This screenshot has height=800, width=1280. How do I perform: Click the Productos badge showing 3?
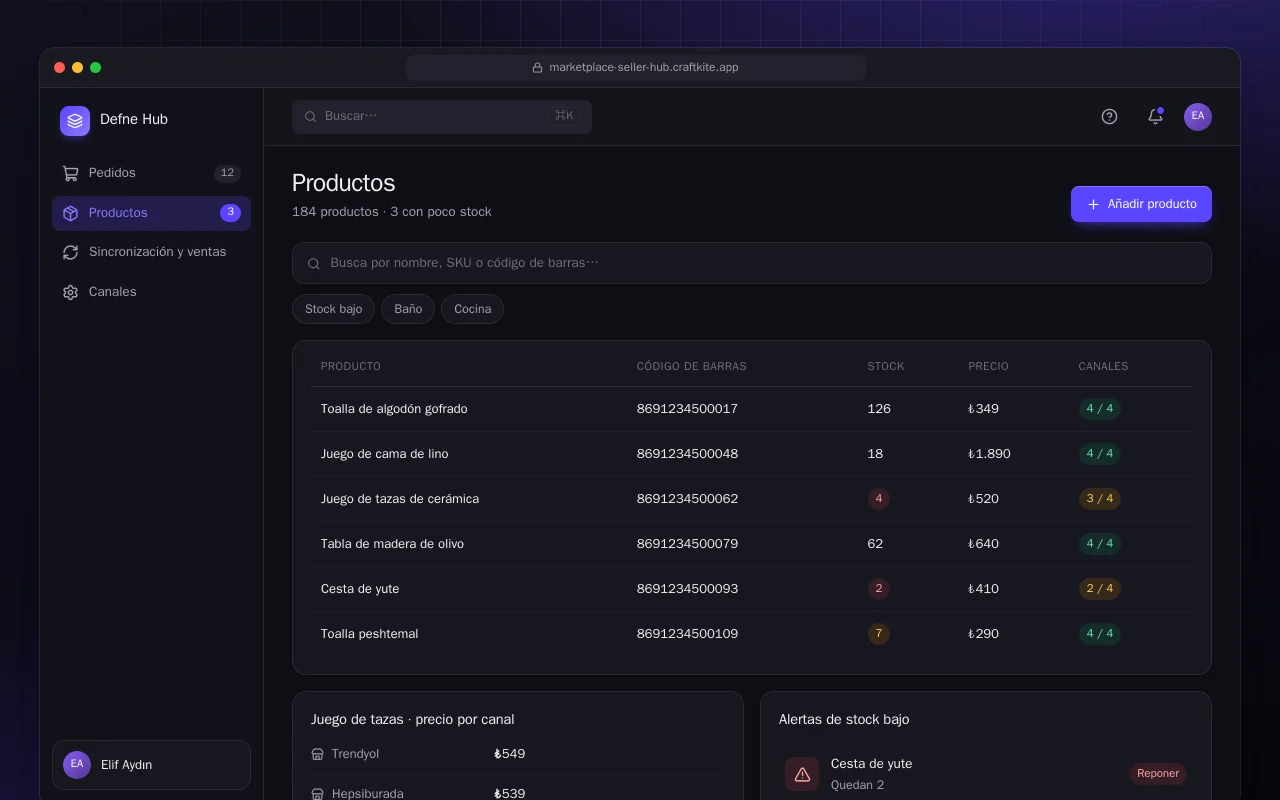[230, 212]
